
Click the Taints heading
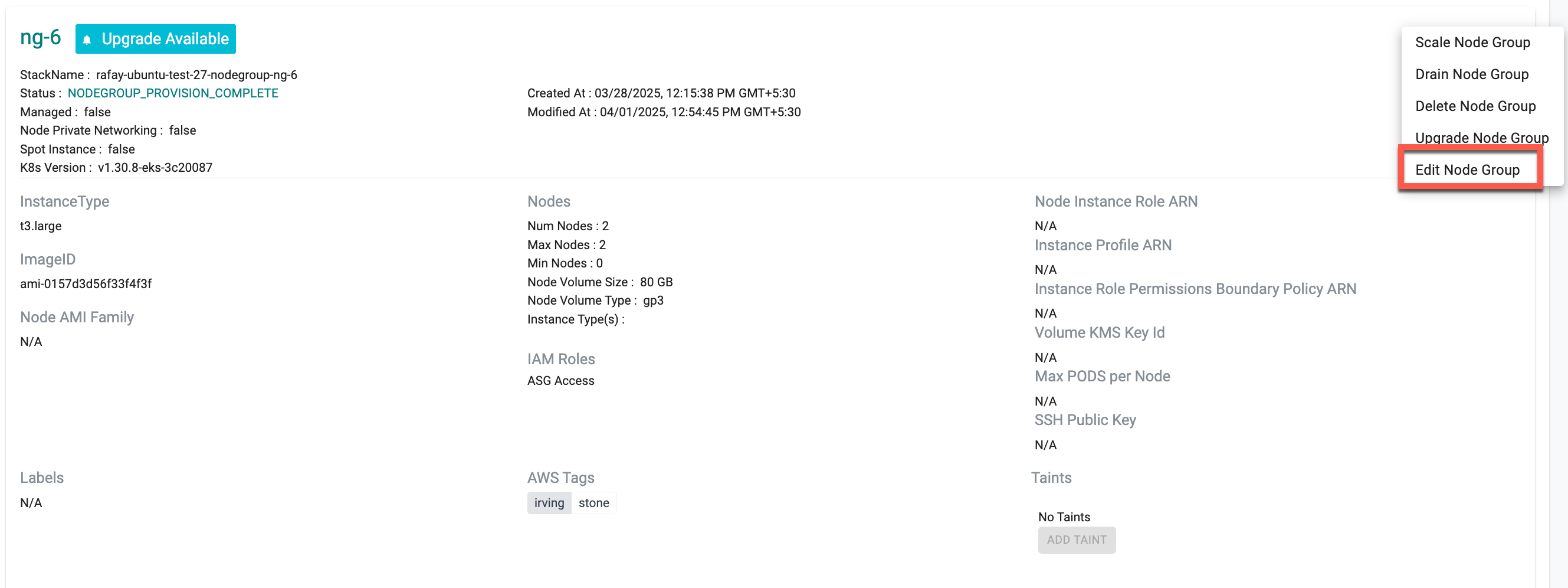click(1051, 478)
